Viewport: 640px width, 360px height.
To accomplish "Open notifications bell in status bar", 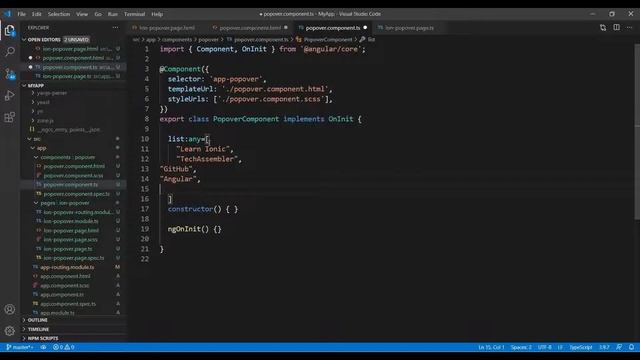I will [631, 347].
